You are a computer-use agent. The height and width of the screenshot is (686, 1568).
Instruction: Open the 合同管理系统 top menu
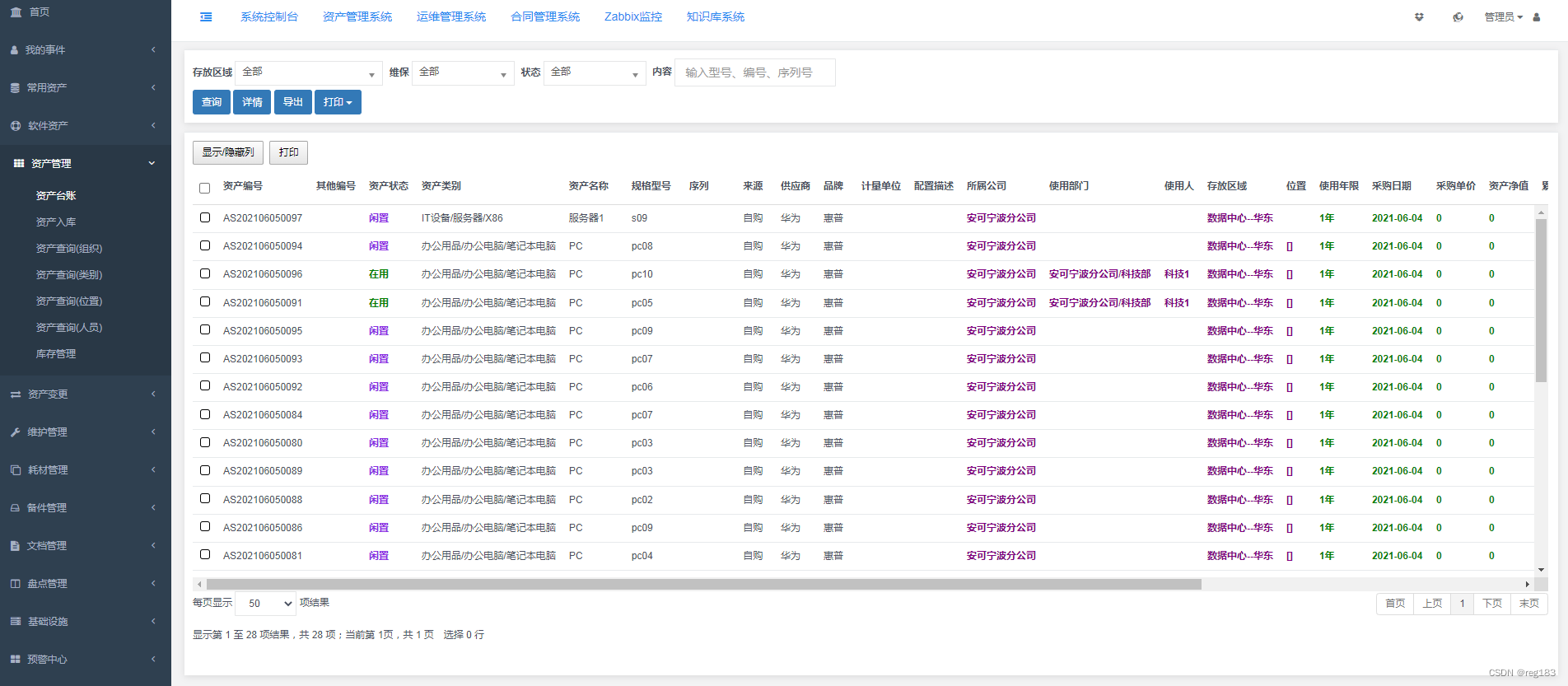[545, 16]
